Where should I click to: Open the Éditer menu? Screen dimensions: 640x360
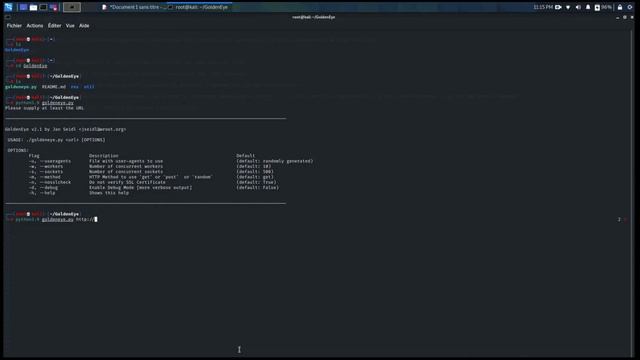pyautogui.click(x=54, y=25)
